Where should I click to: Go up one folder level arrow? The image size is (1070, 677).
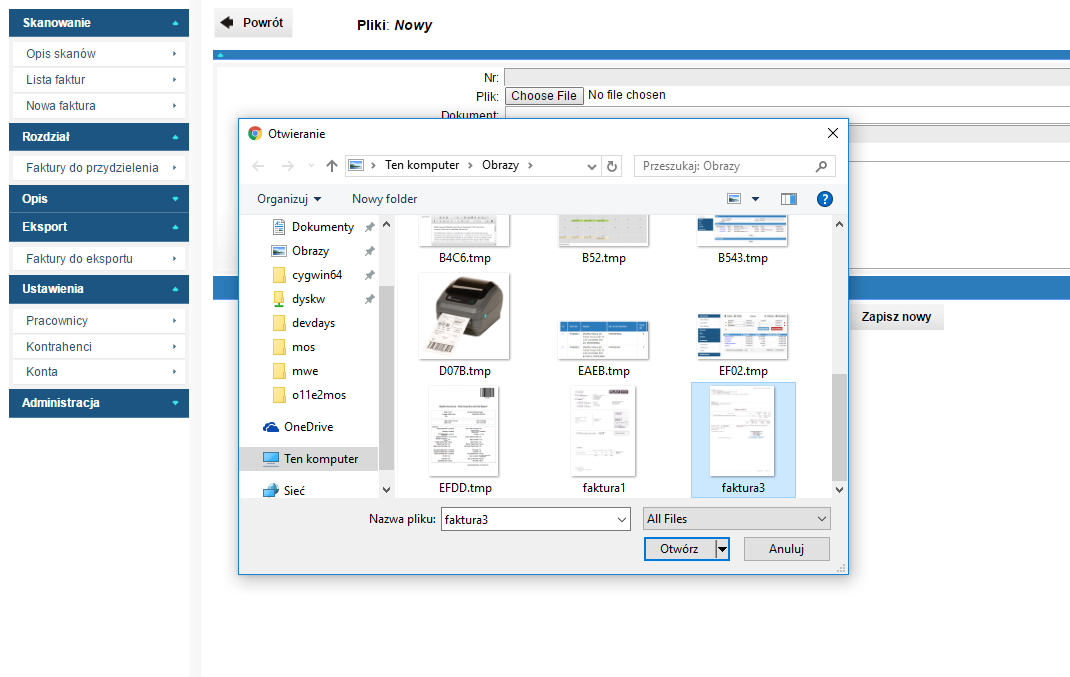tap(332, 166)
